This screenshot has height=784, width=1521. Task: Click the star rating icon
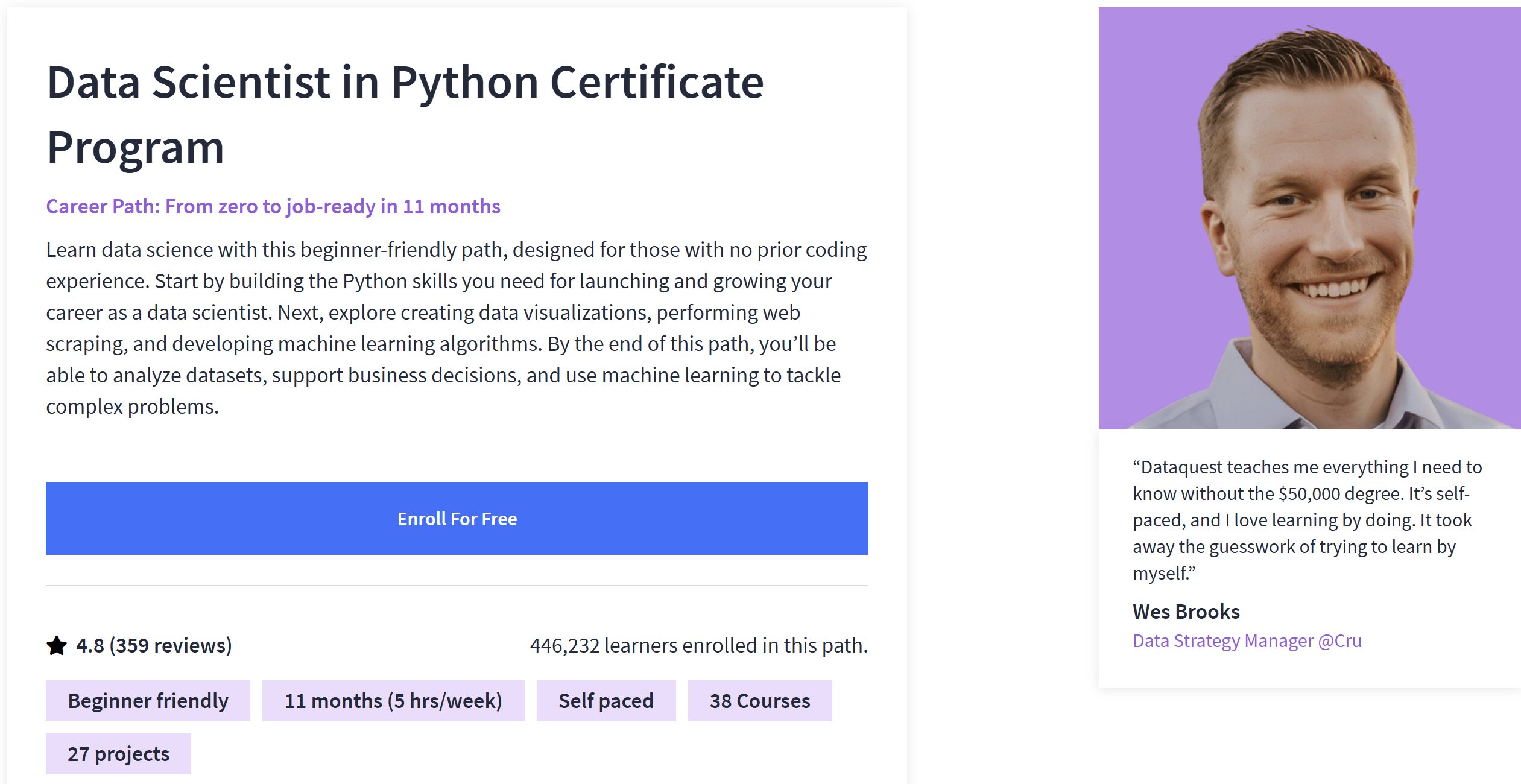tap(57, 645)
